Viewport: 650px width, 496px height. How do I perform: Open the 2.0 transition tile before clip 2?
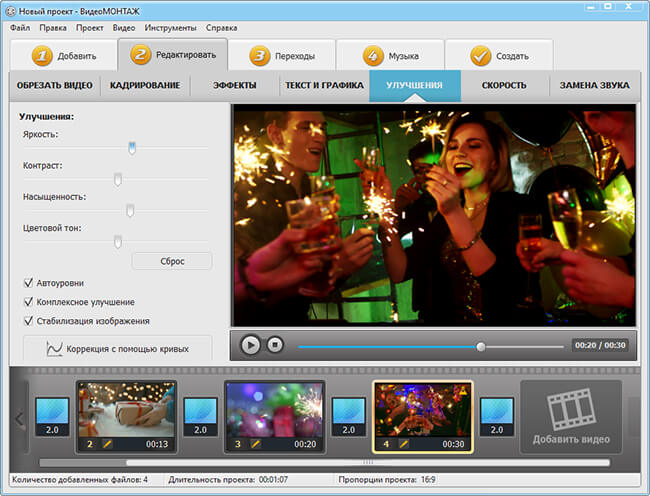[x=52, y=416]
